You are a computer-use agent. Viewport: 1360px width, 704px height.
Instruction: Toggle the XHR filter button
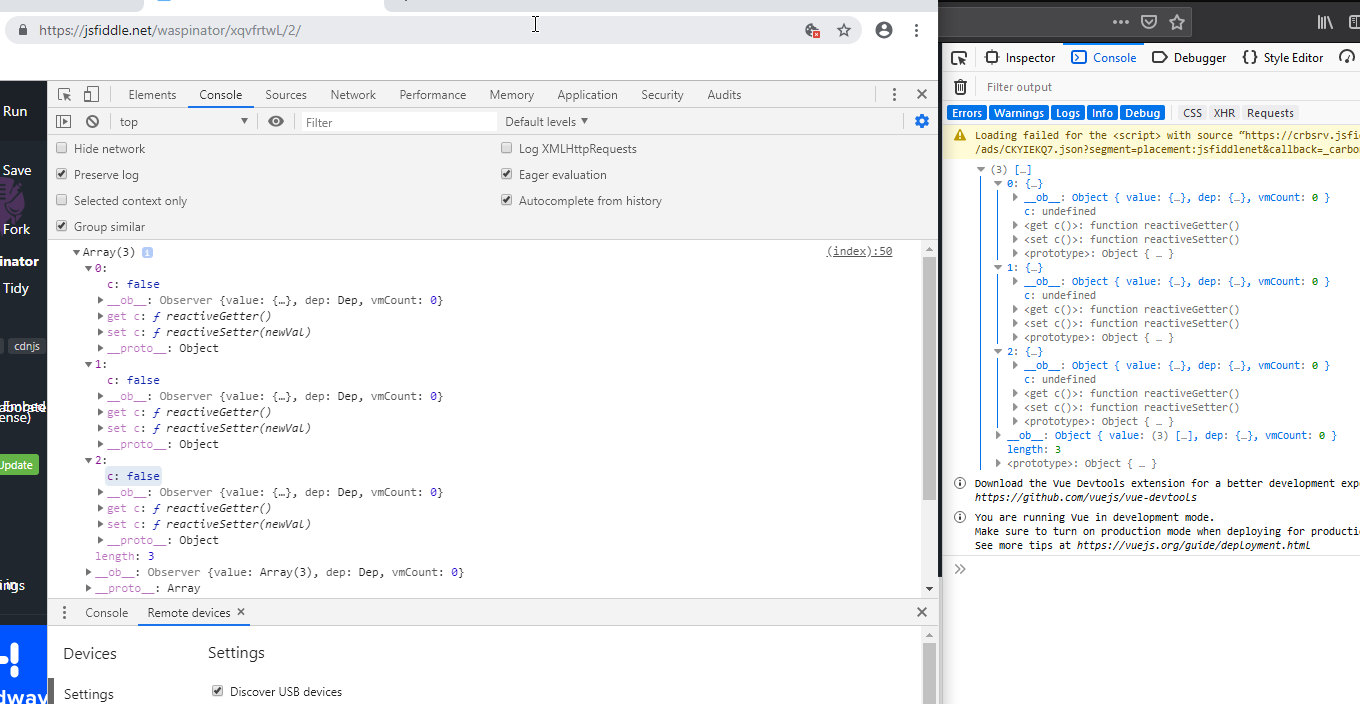click(x=1224, y=113)
